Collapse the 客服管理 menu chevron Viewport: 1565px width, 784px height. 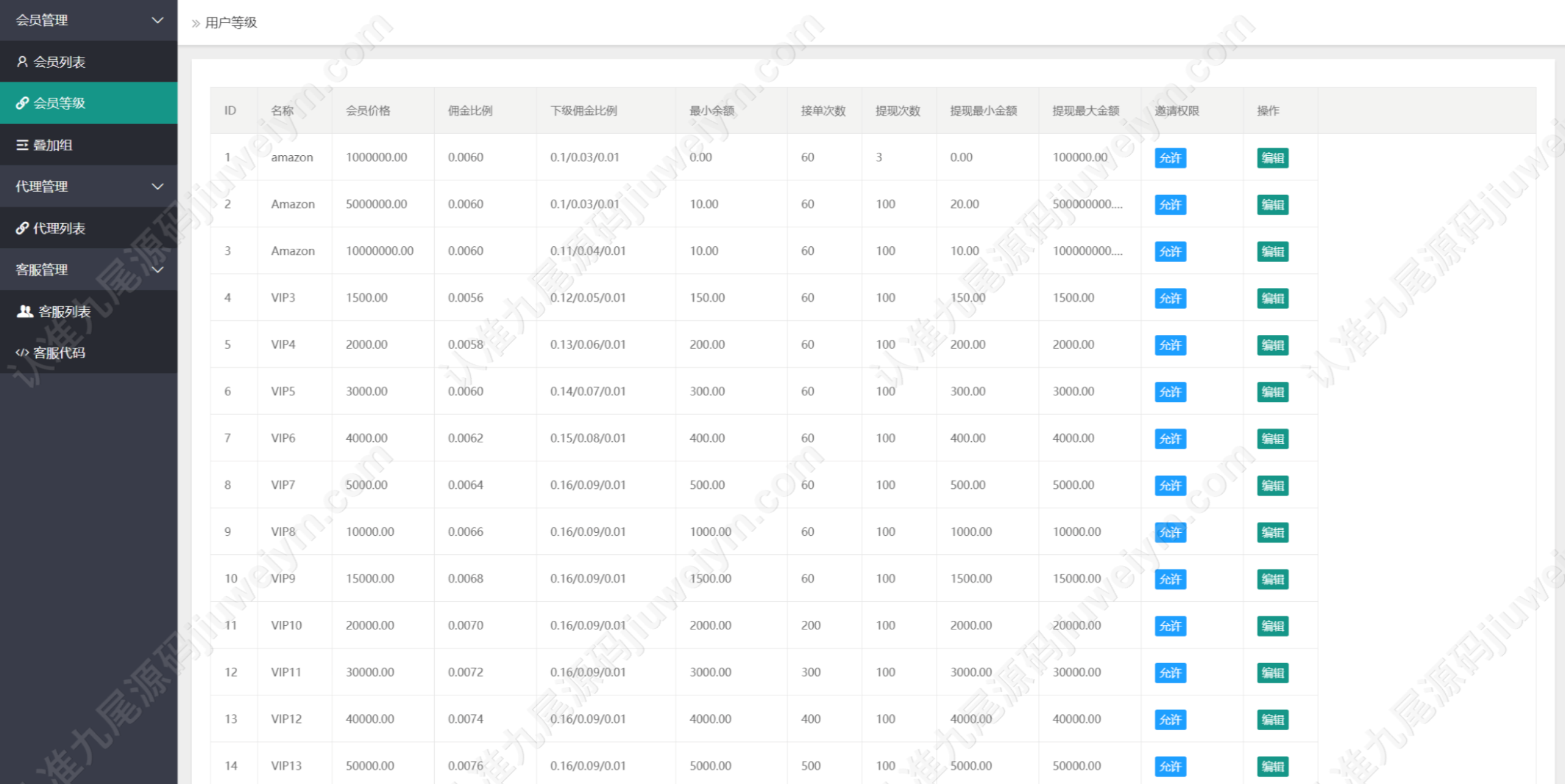click(158, 269)
